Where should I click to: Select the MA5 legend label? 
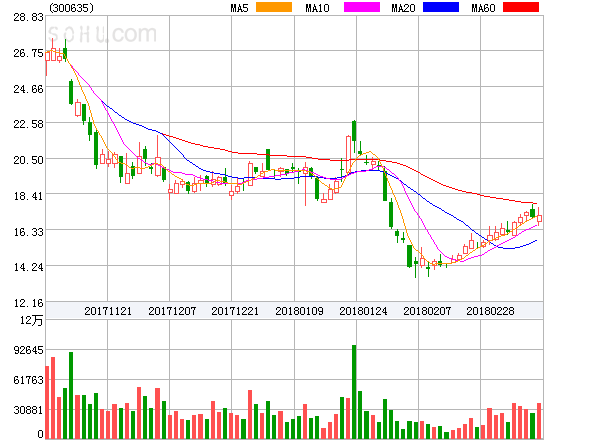tap(239, 8)
